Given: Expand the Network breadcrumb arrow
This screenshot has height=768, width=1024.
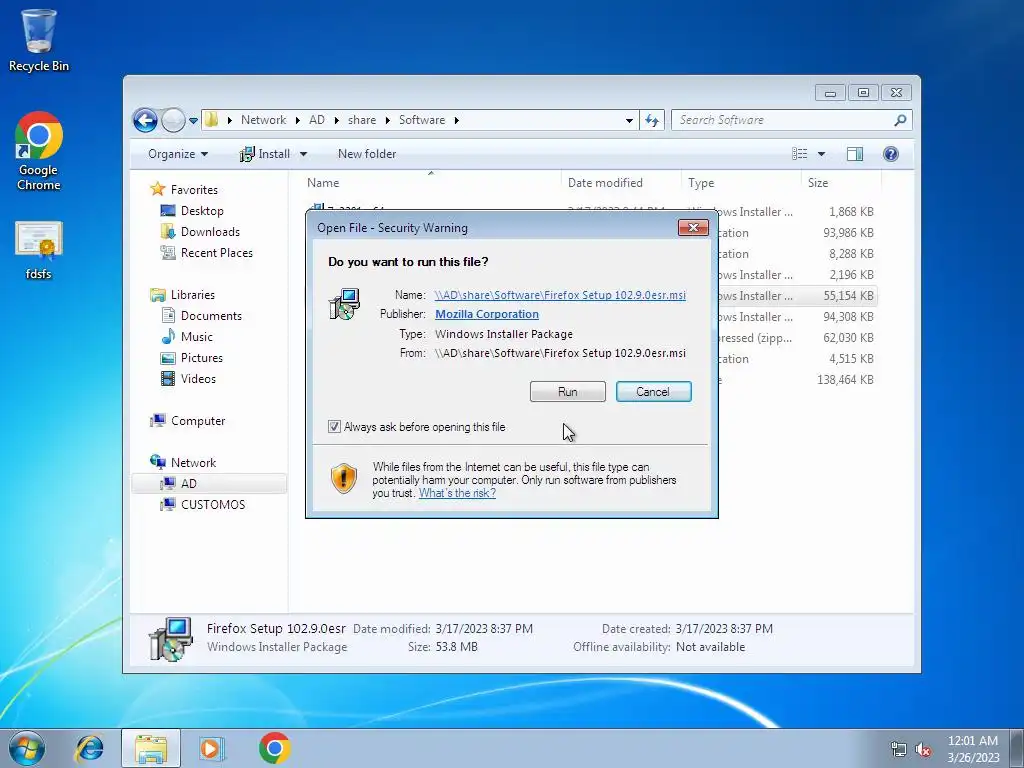Looking at the screenshot, I should coord(298,120).
